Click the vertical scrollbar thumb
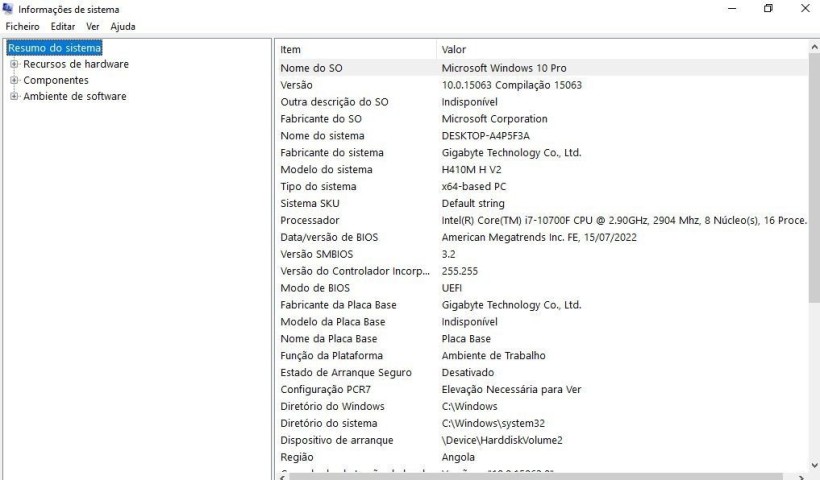This screenshot has width=820, height=480. coord(814,177)
